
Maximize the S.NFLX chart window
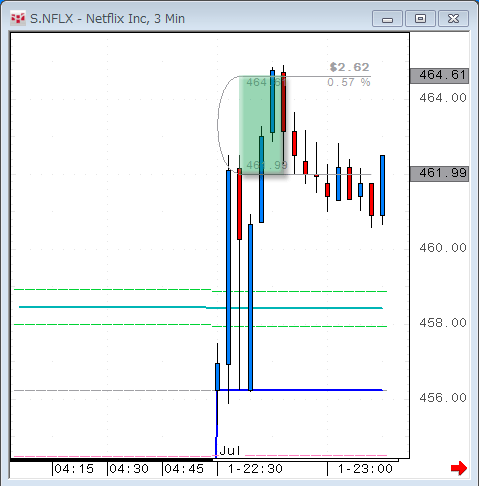(x=420, y=19)
